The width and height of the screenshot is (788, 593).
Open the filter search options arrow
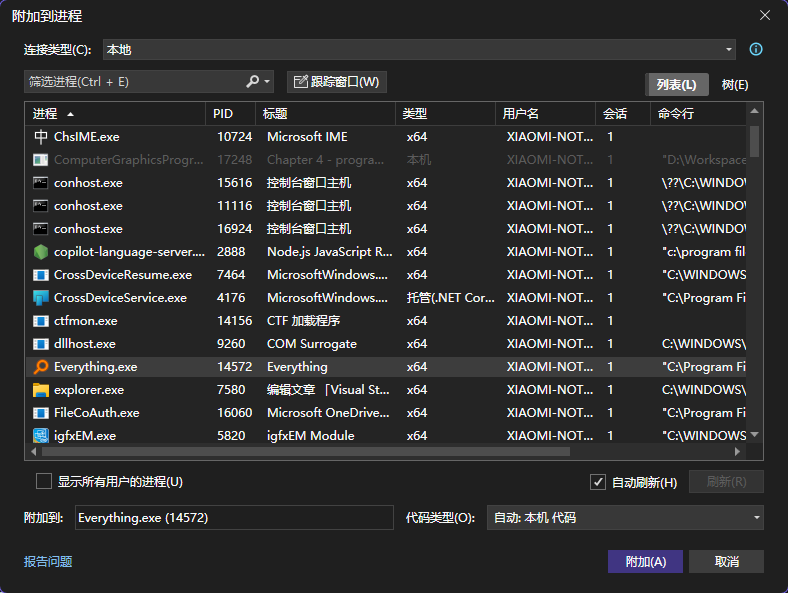tap(268, 82)
